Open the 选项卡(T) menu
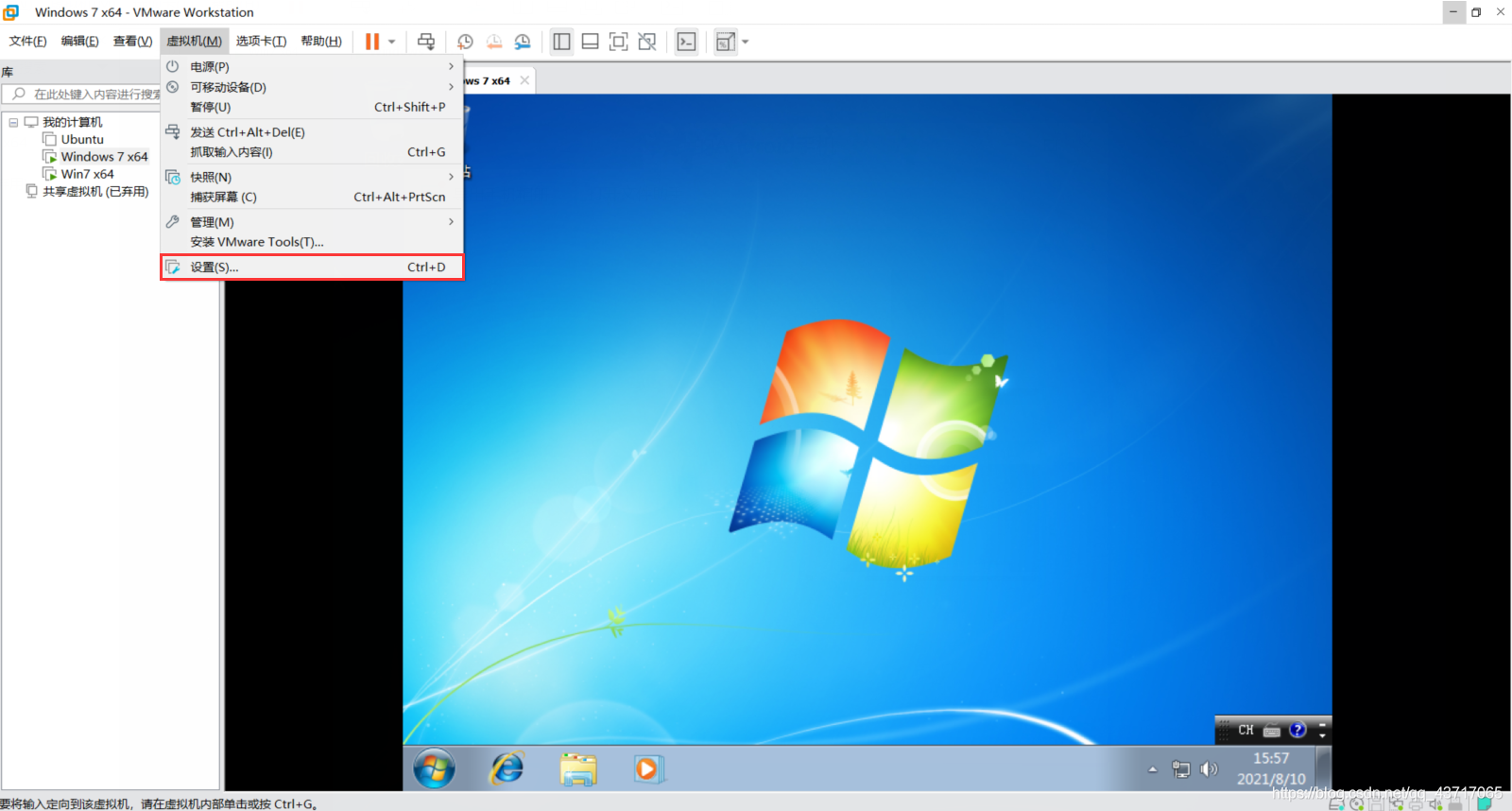Image resolution: width=1512 pixels, height=811 pixels. coord(261,42)
